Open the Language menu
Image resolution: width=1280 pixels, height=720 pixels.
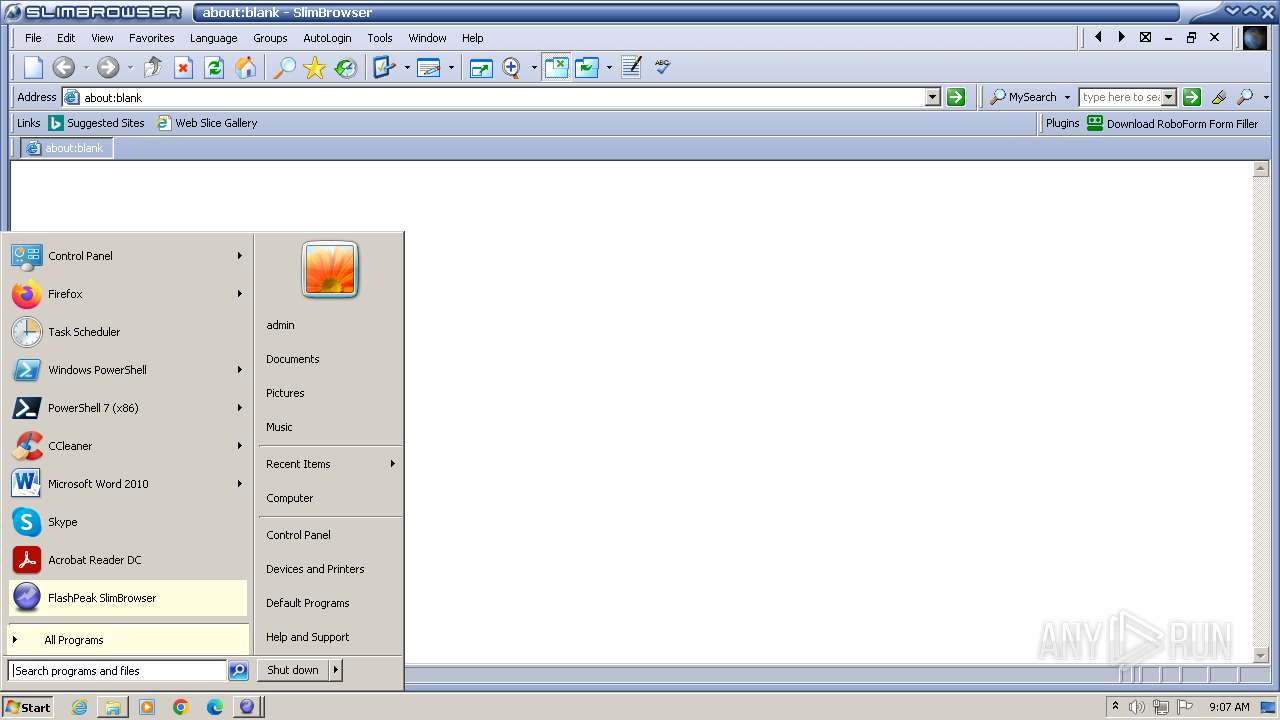click(x=213, y=38)
